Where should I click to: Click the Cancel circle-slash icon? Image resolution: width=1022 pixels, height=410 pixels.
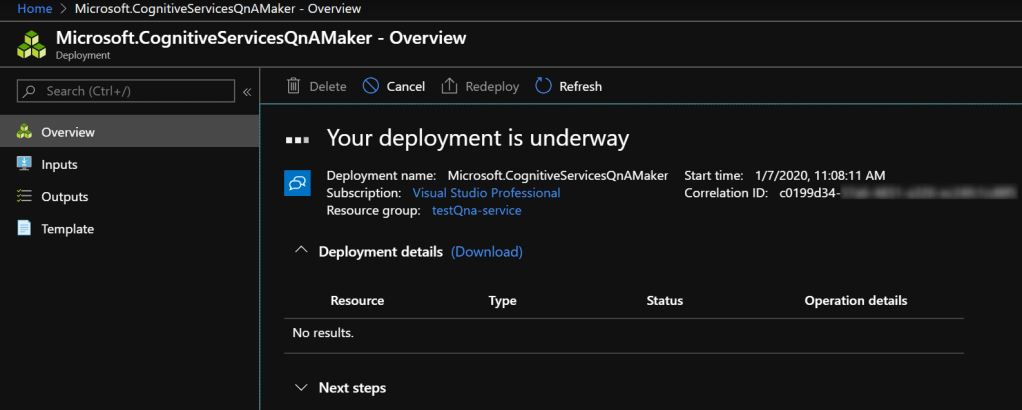tap(371, 86)
